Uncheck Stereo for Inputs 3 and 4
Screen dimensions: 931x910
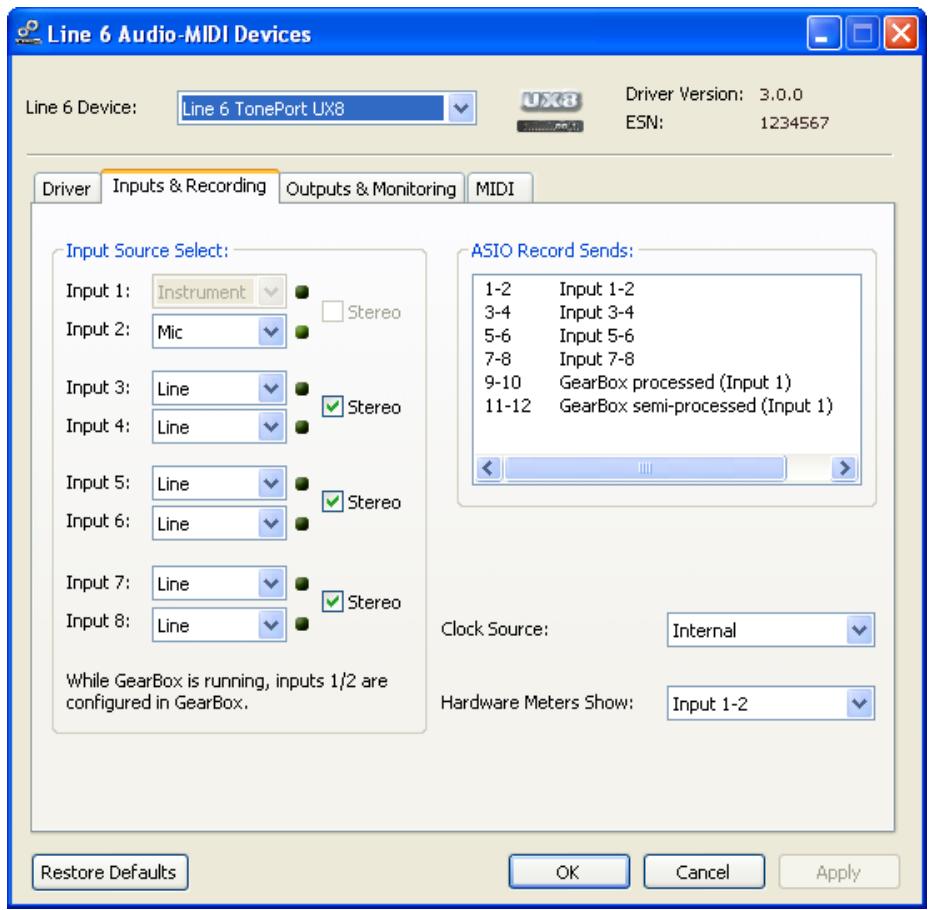(332, 407)
